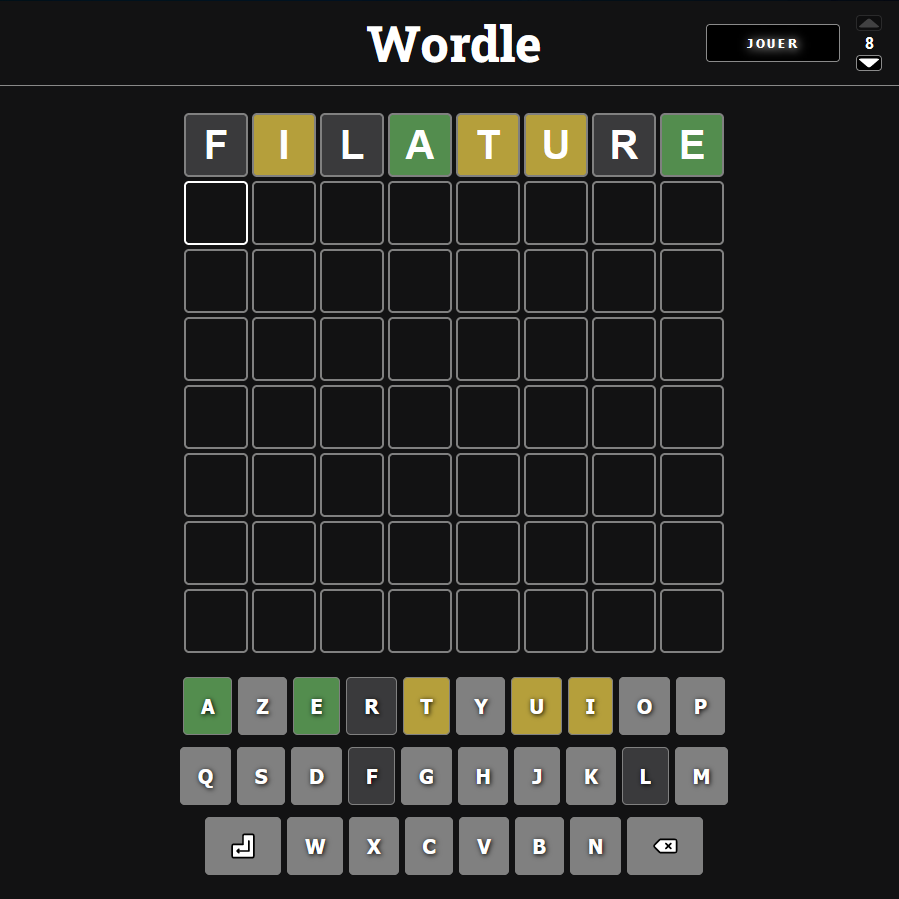This screenshot has height=899, width=899.
Task: Tap the W key on the keyboard
Action: [x=315, y=846]
